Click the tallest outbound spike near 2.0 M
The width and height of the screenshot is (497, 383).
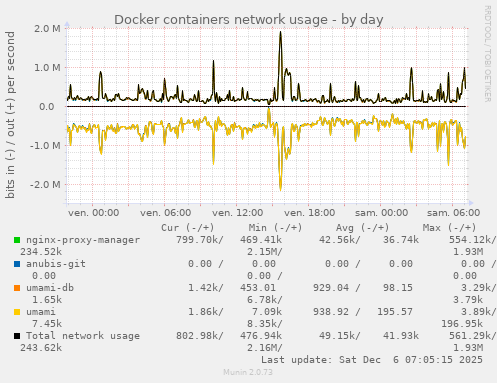click(281, 32)
